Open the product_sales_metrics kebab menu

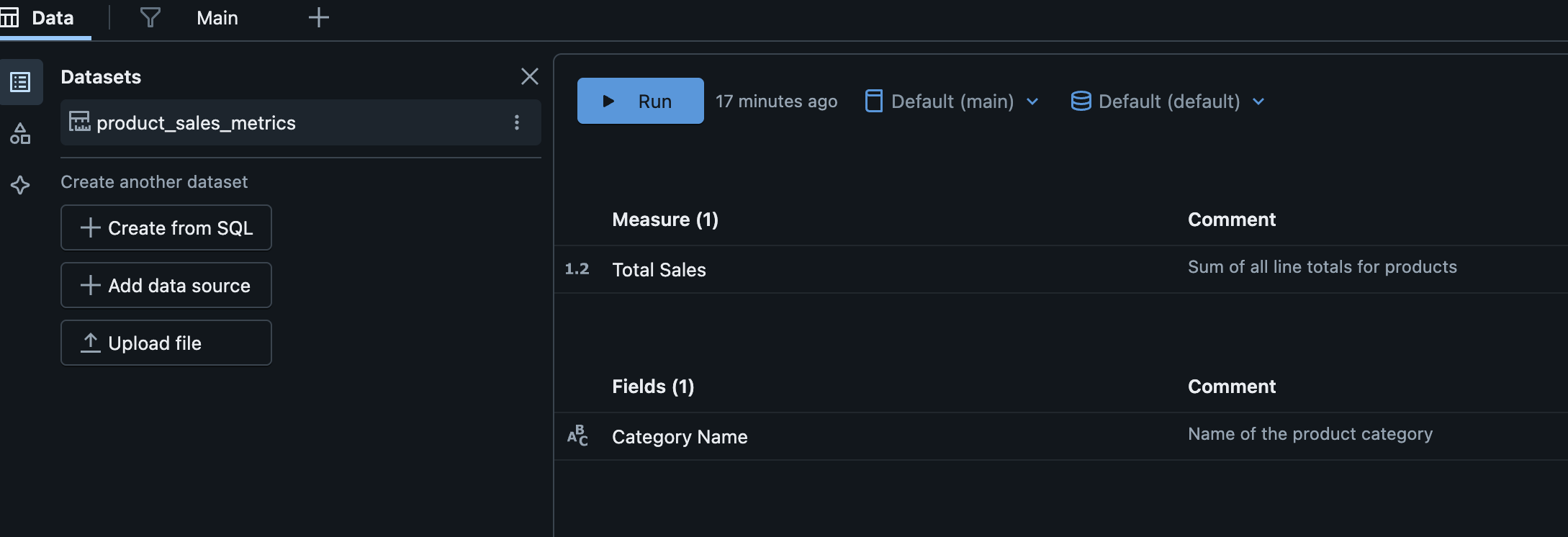516,122
